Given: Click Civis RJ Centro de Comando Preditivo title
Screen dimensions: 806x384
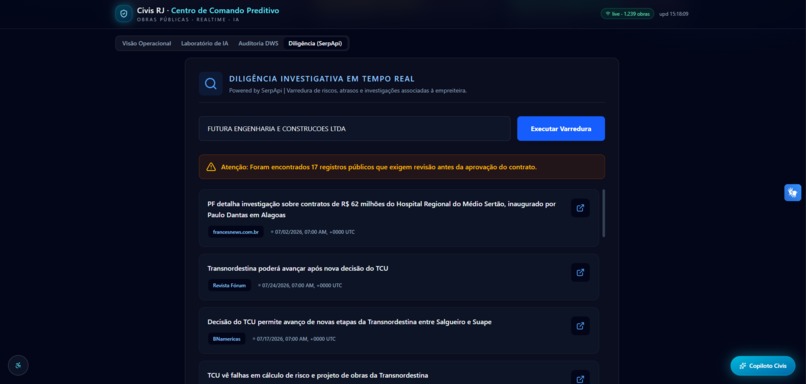Looking at the screenshot, I should (208, 10).
